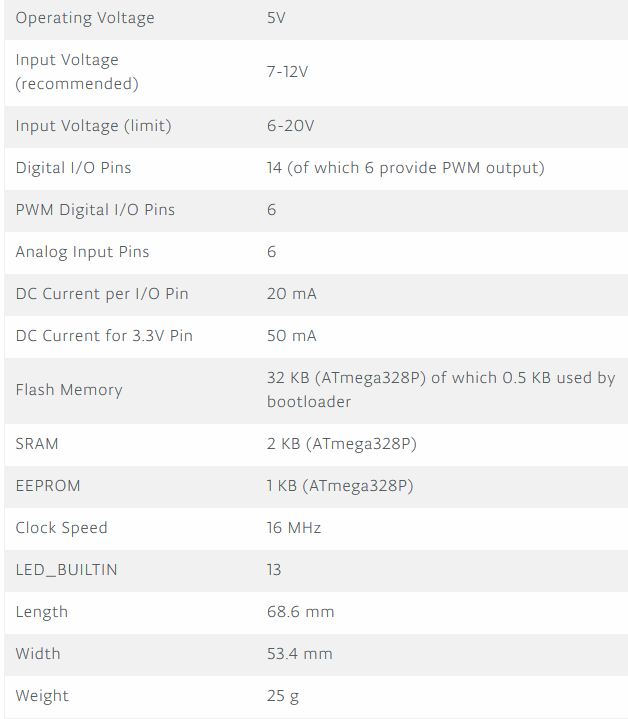Click the 5V operating voltage value
This screenshot has width=628, height=719.
277,18
